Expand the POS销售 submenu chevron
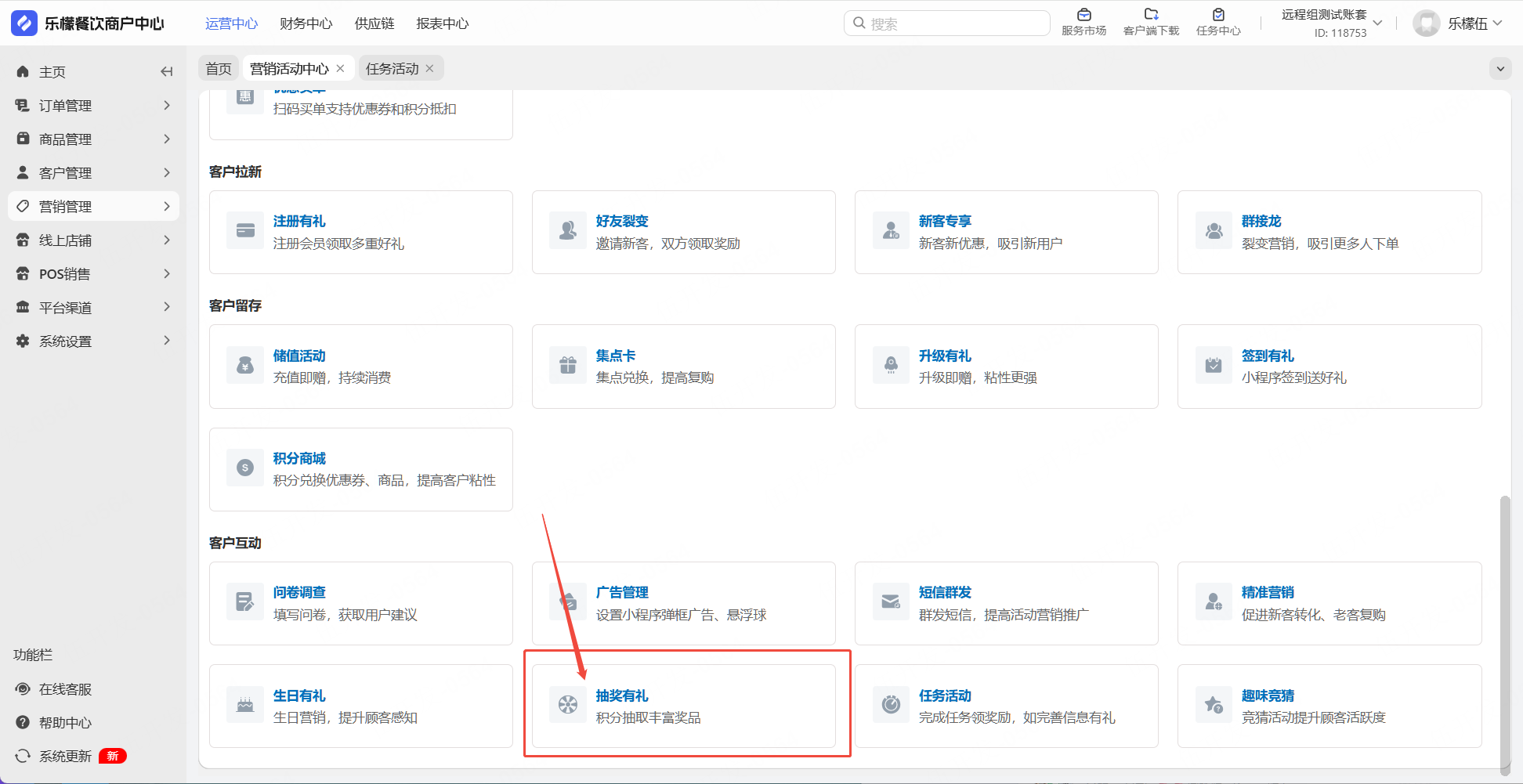Image resolution: width=1523 pixels, height=784 pixels. tap(167, 273)
